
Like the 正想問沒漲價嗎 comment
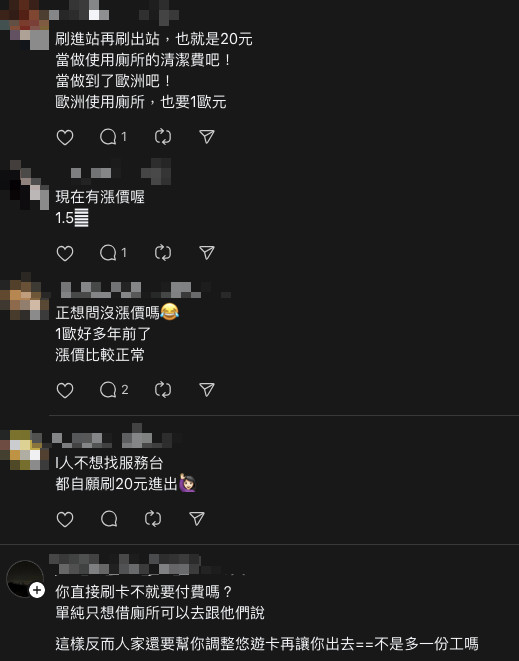tap(65, 390)
